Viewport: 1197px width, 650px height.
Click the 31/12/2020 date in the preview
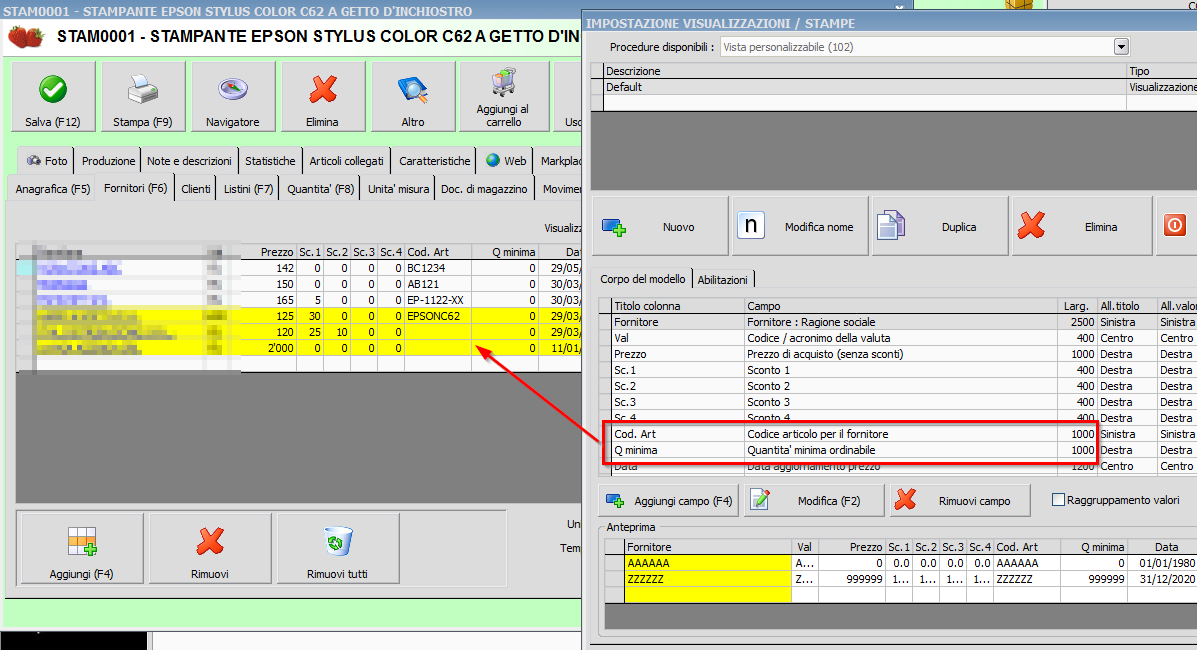[x=1166, y=579]
